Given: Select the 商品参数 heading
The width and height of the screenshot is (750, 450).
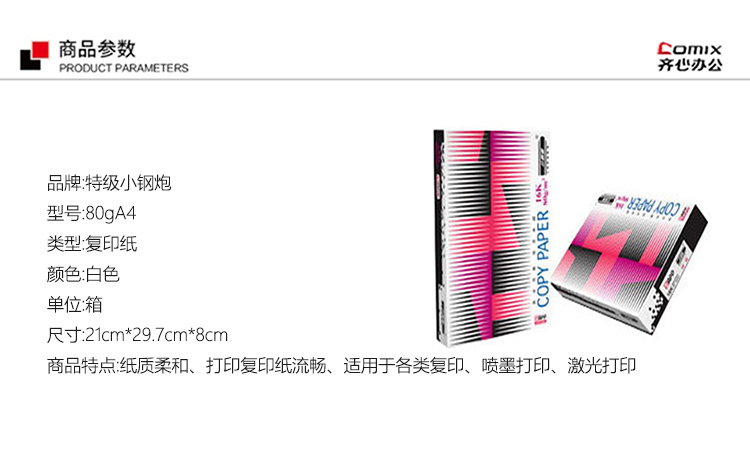Looking at the screenshot, I should pyautogui.click(x=97, y=49).
